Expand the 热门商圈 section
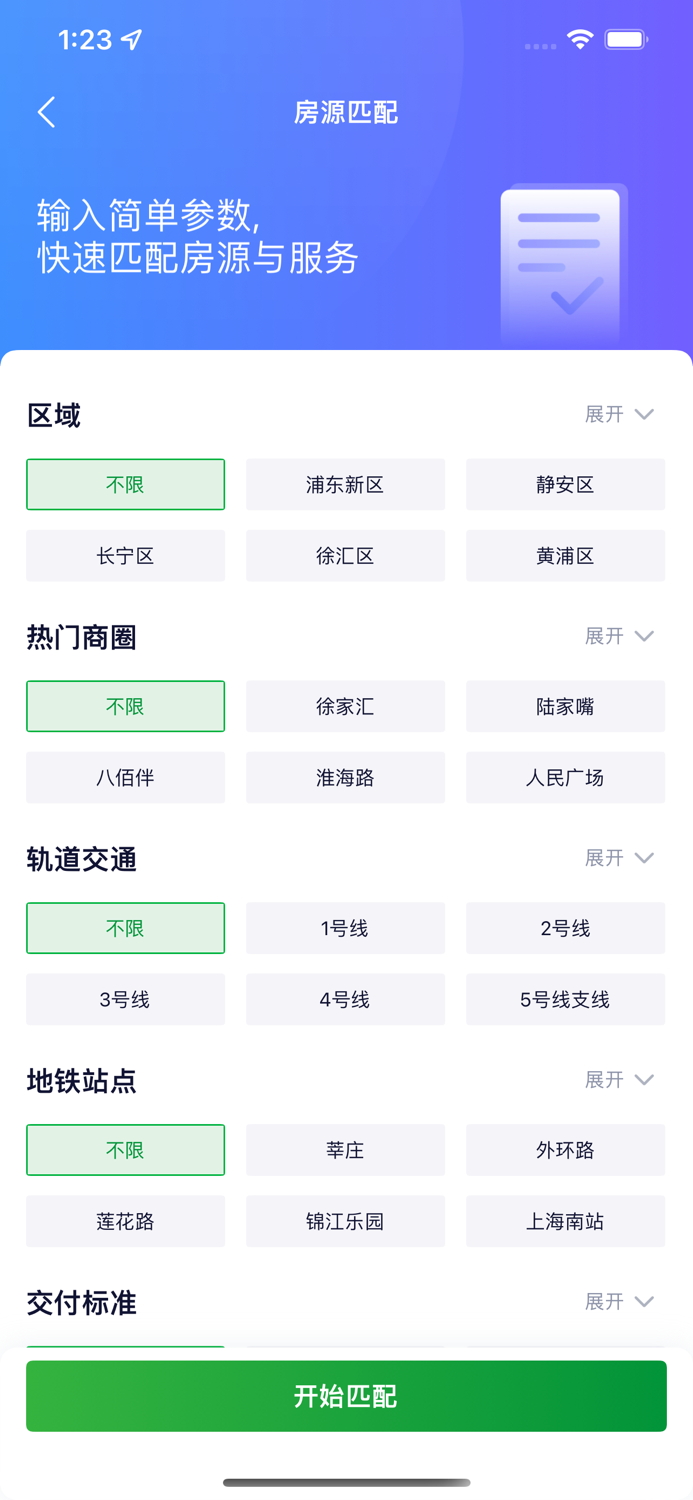The image size is (693, 1500). click(620, 636)
